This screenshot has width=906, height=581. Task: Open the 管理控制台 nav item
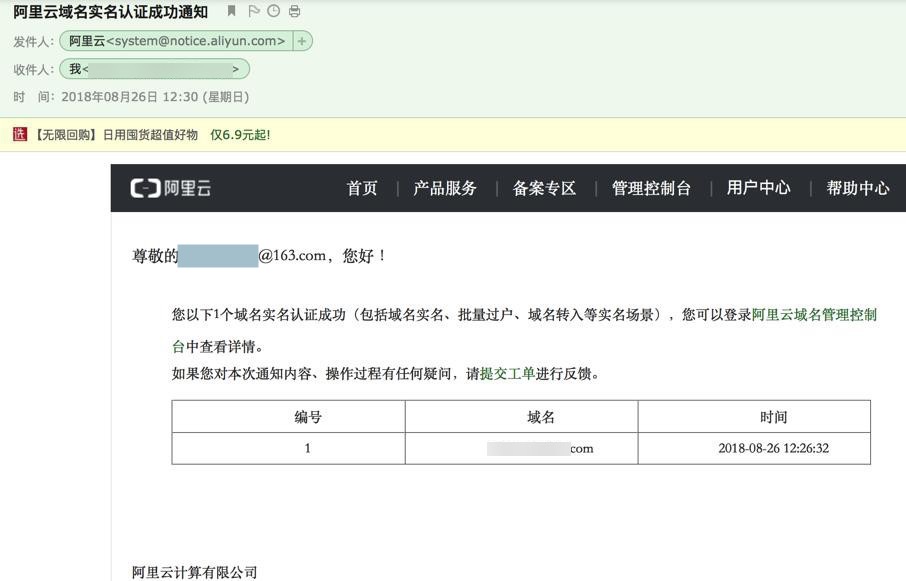pos(651,188)
